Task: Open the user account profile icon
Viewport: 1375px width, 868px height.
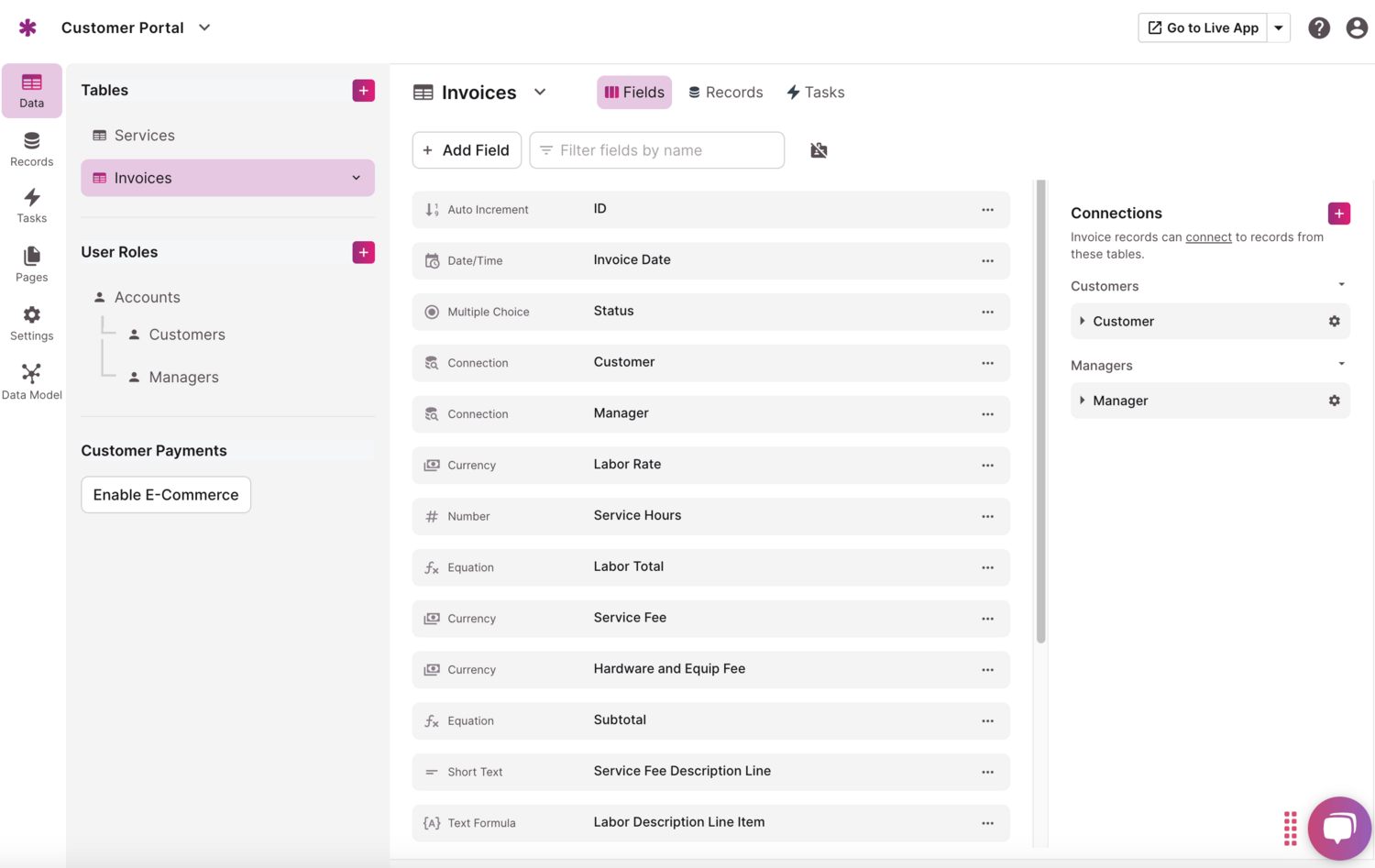Action: pos(1357,27)
